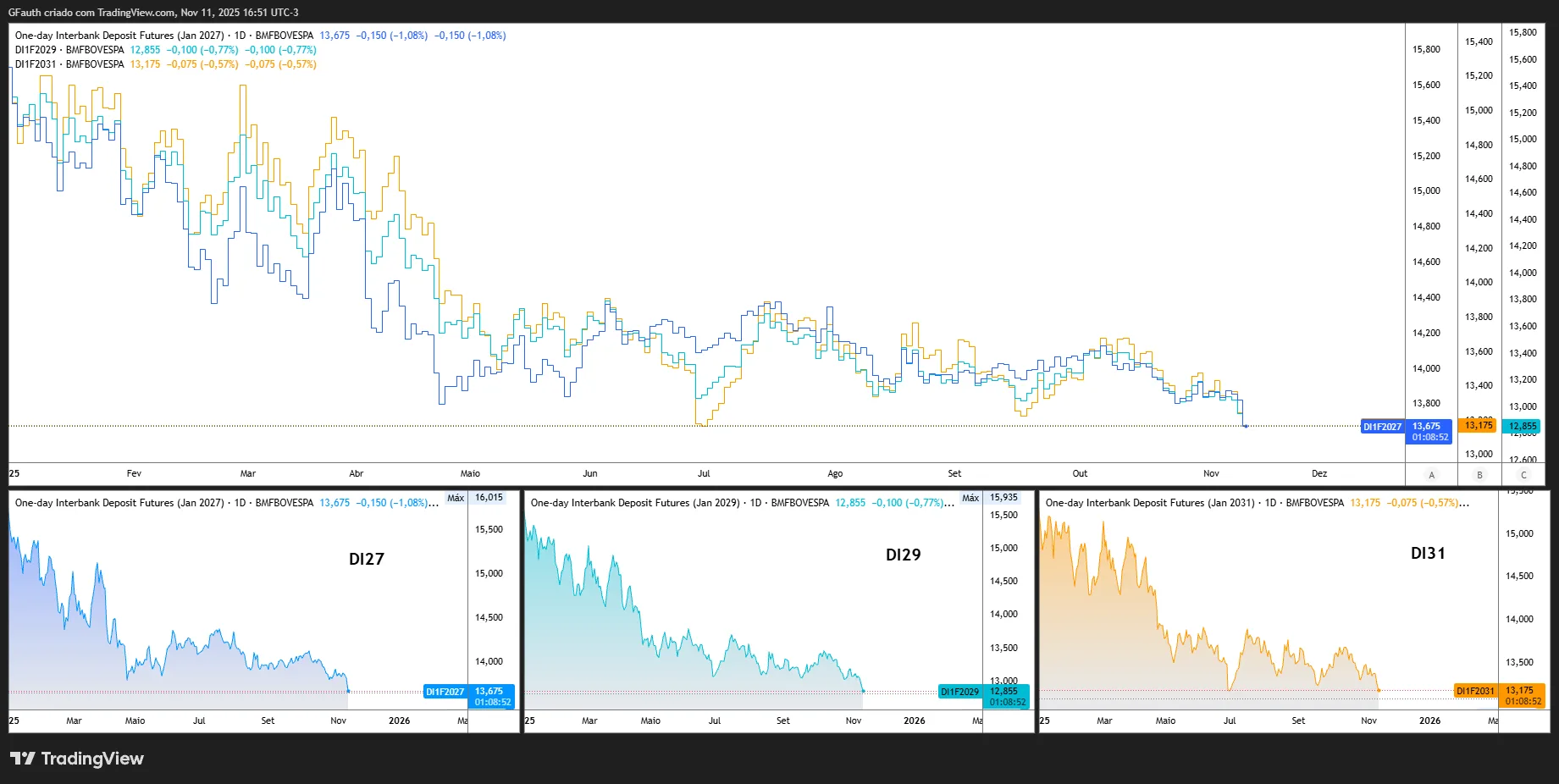This screenshot has width=1559, height=784.
Task: Click the Jul marker on main time axis
Action: [704, 474]
